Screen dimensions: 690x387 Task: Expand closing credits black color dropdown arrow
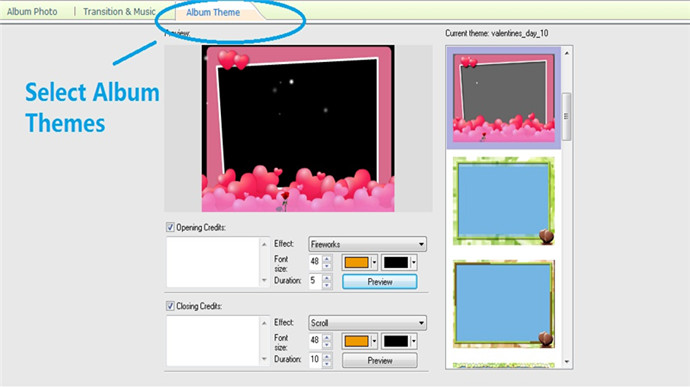414,341
